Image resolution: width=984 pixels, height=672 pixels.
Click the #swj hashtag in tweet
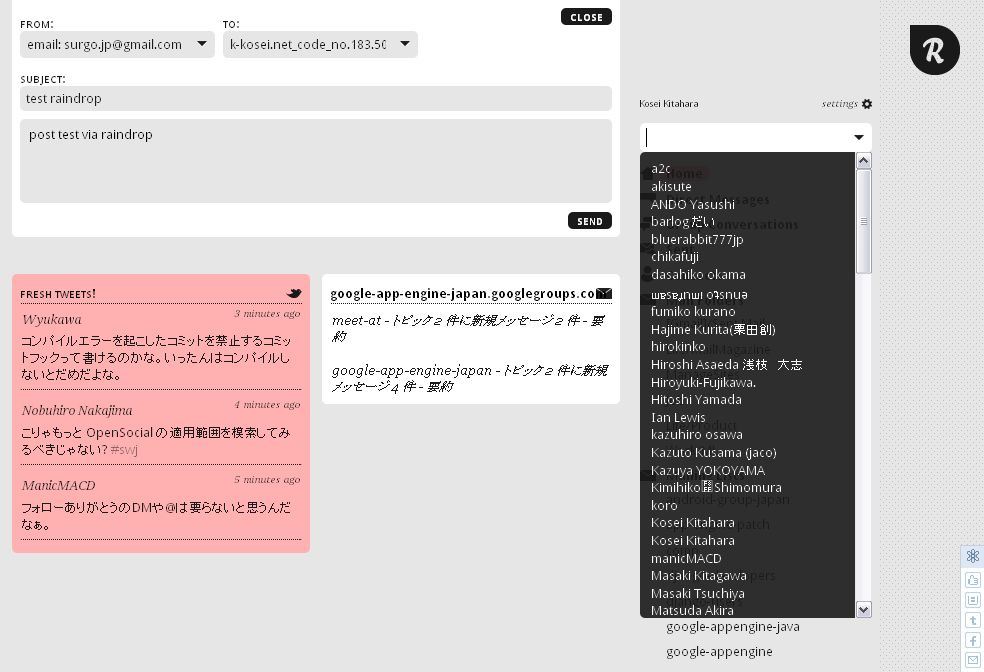click(124, 450)
